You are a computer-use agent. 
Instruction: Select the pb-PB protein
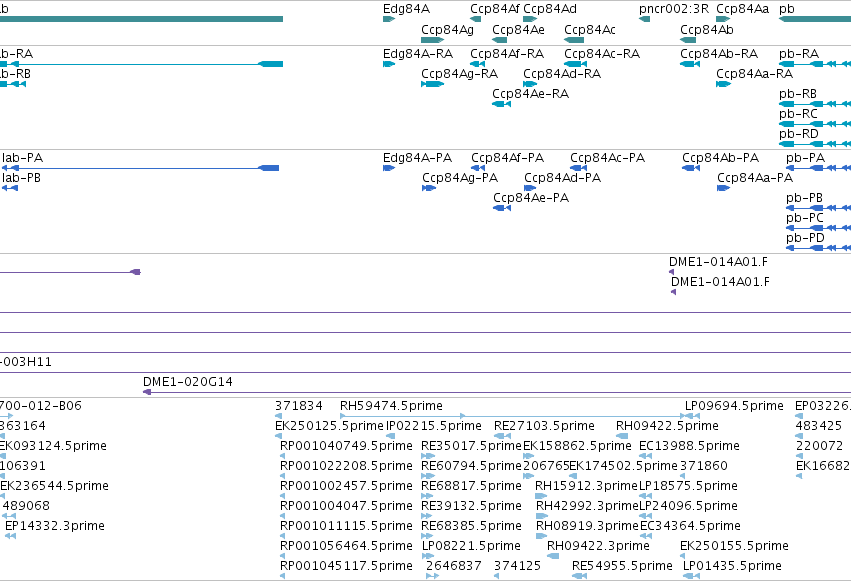818,208
